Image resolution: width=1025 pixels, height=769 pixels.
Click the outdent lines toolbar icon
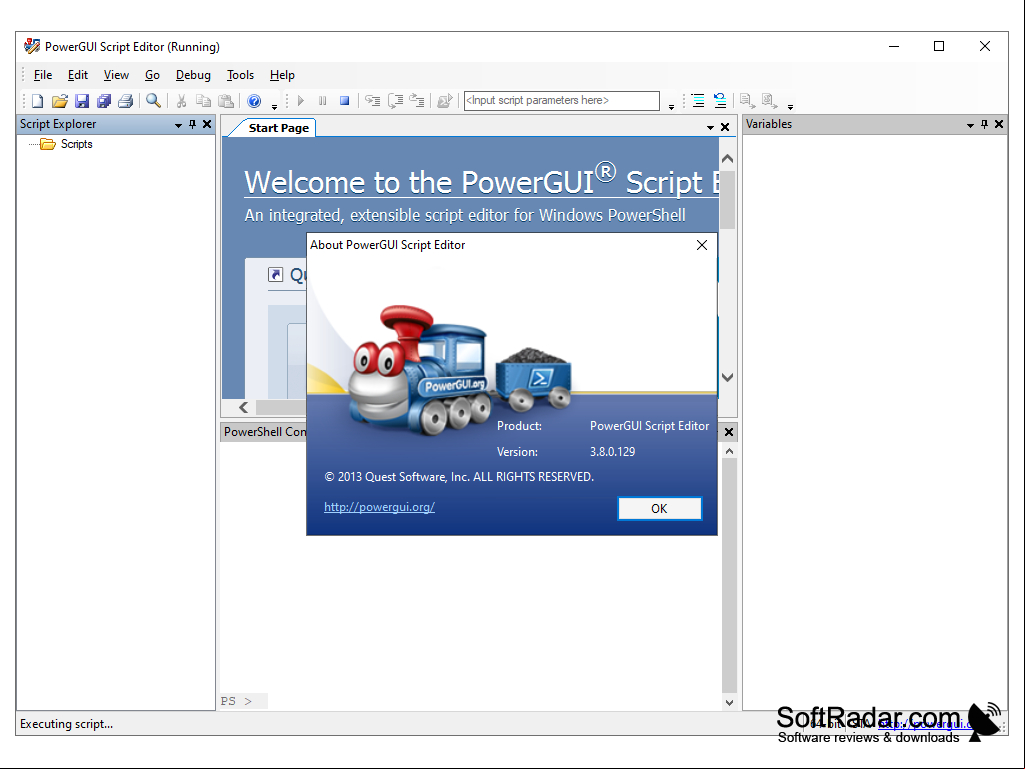(x=720, y=101)
